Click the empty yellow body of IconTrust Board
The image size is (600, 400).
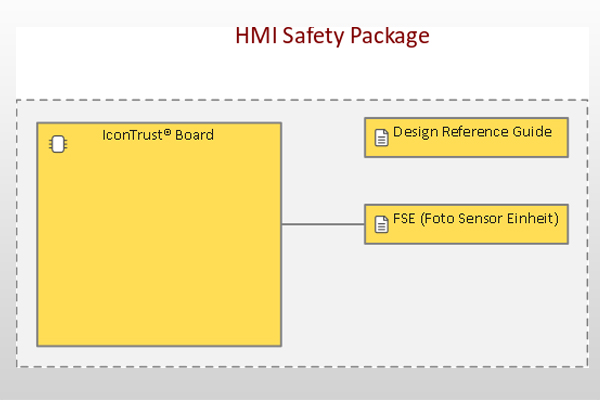tap(159, 249)
